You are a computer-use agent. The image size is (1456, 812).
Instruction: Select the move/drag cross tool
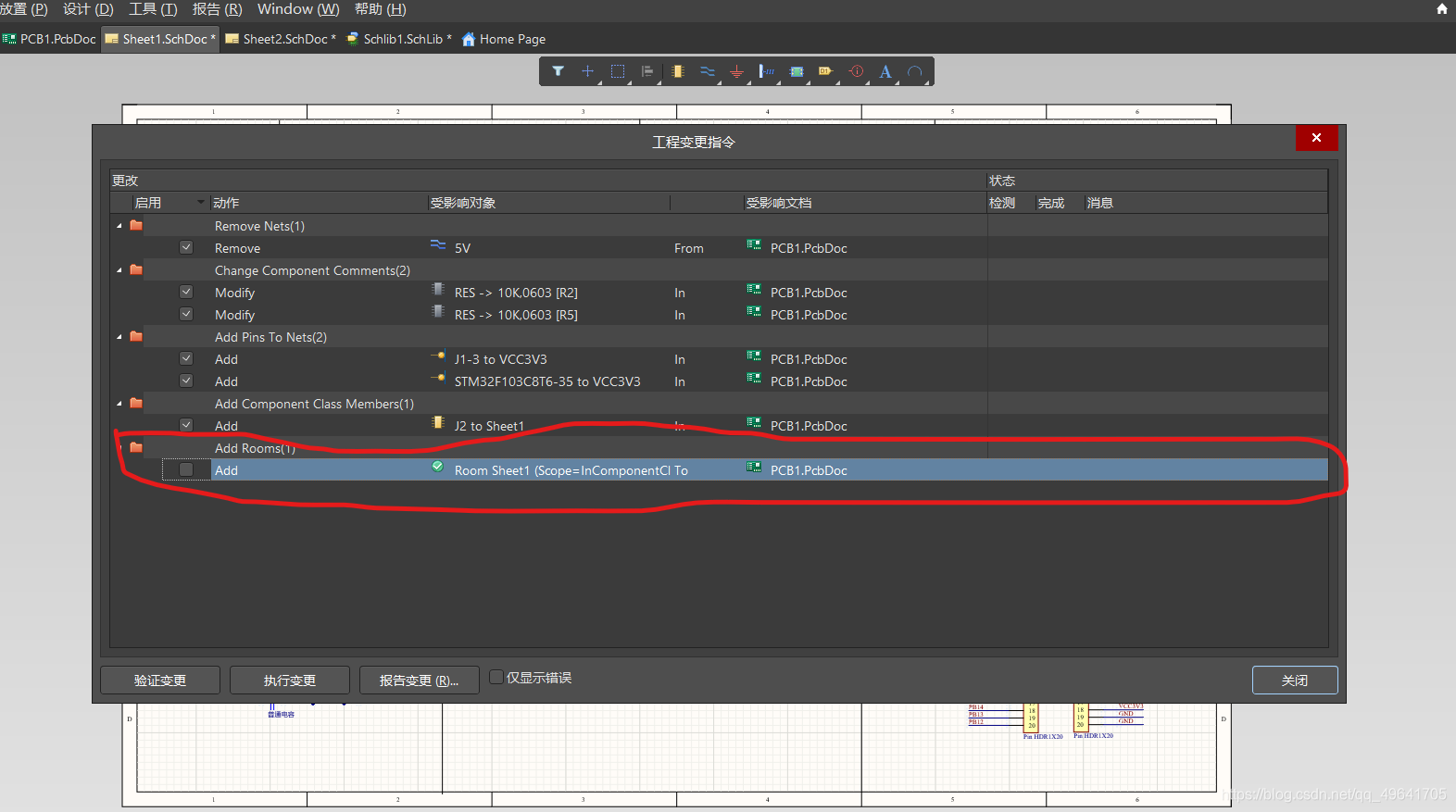coord(587,71)
